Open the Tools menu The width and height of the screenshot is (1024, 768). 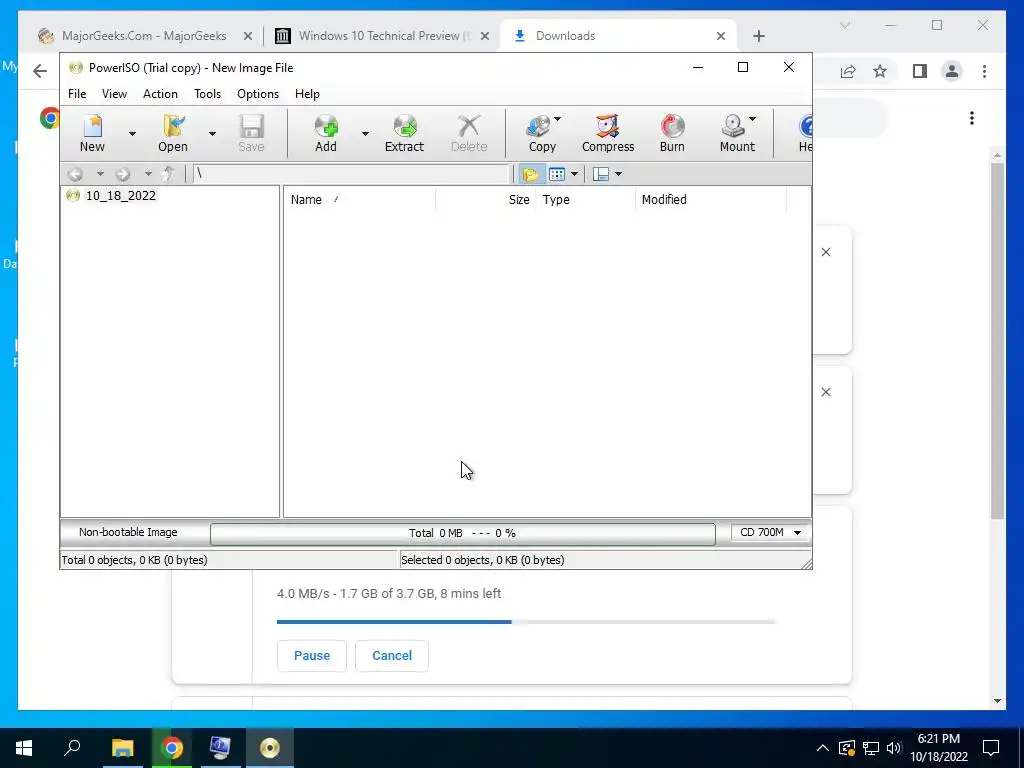coord(208,94)
